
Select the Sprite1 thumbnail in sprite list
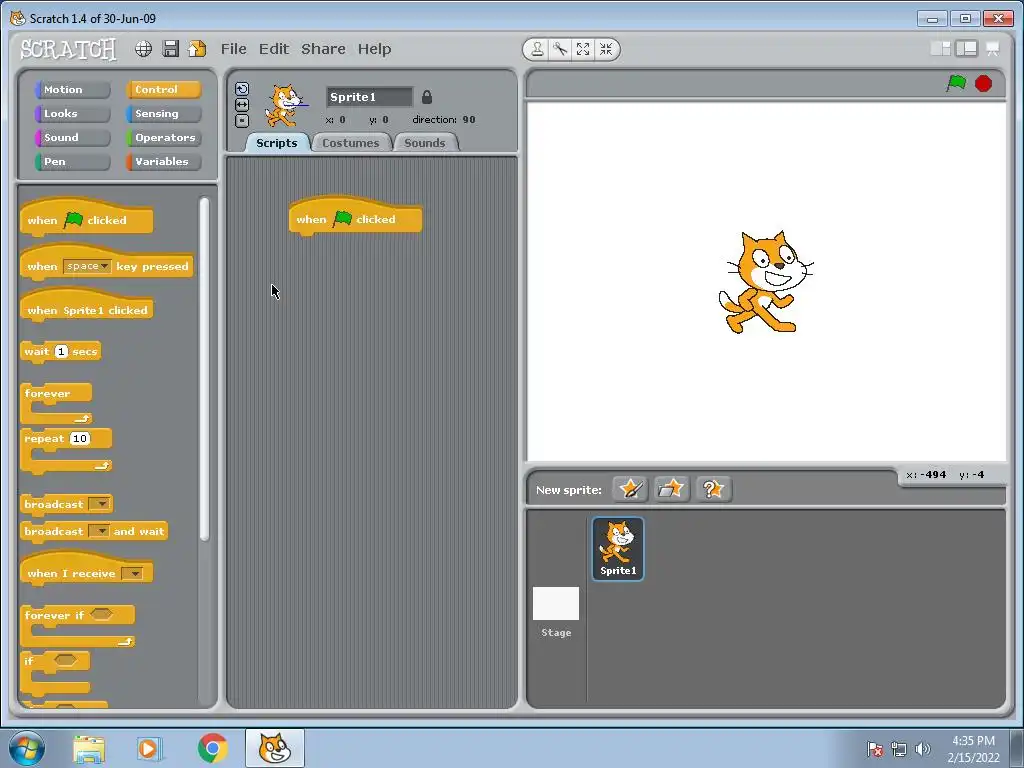[x=618, y=549]
